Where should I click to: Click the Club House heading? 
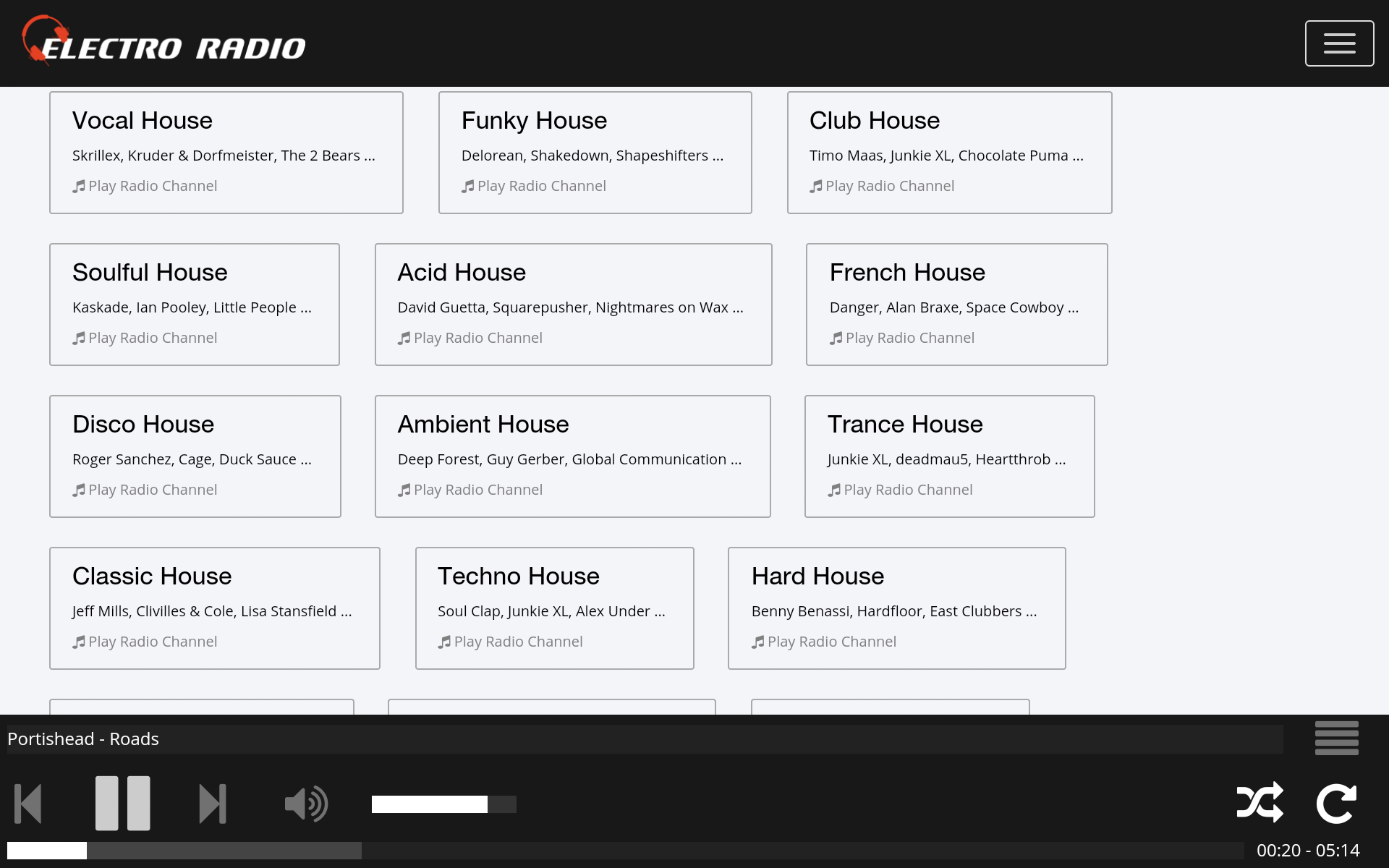875,120
